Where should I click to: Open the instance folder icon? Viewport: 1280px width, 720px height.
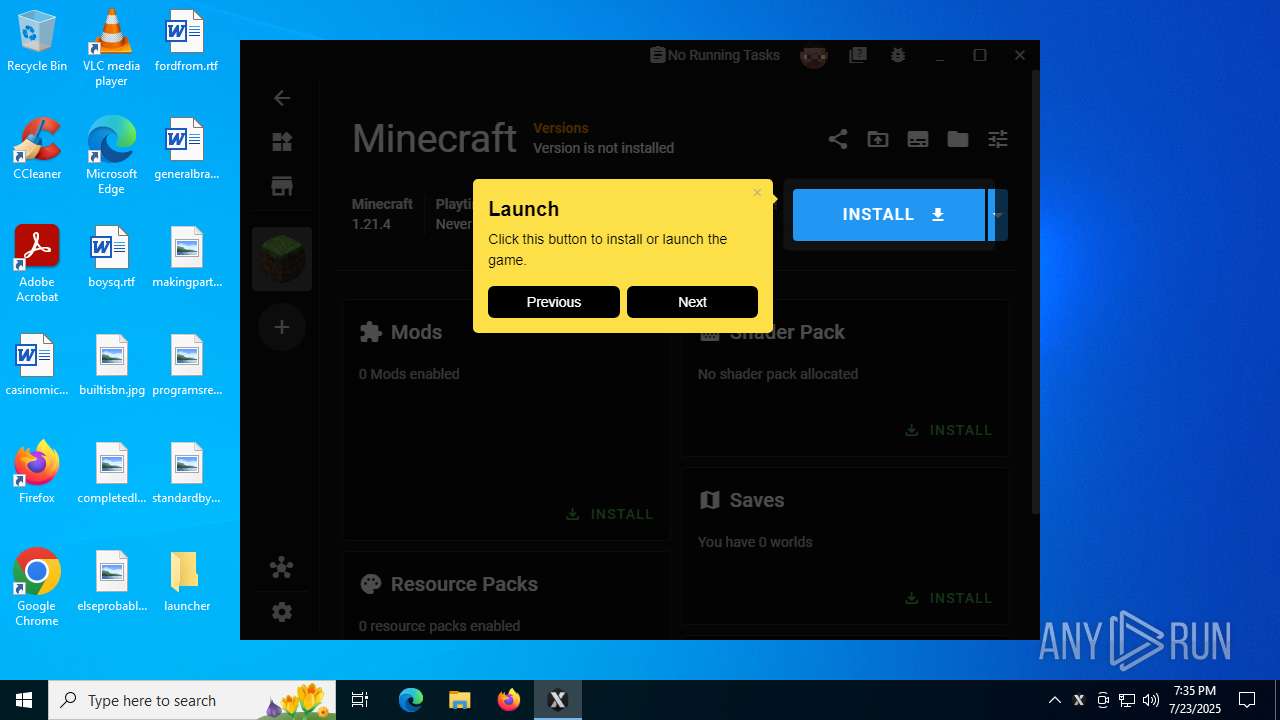coord(958,139)
